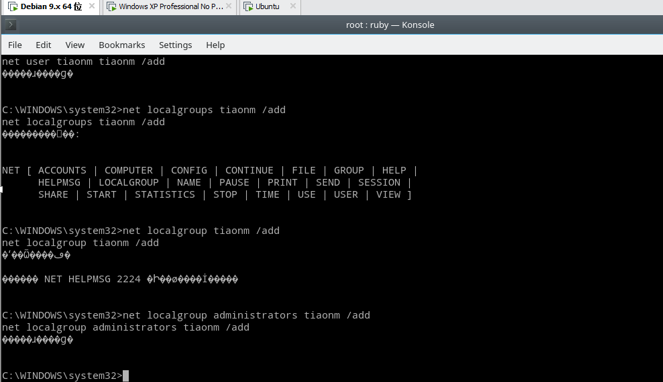Open the Settings menu in Konsole
The image size is (663, 382).
click(x=175, y=45)
